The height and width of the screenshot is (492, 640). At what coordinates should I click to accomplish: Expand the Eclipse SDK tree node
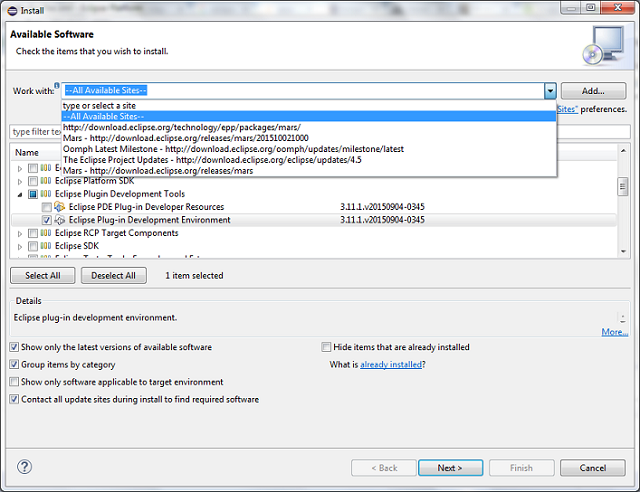pos(20,247)
